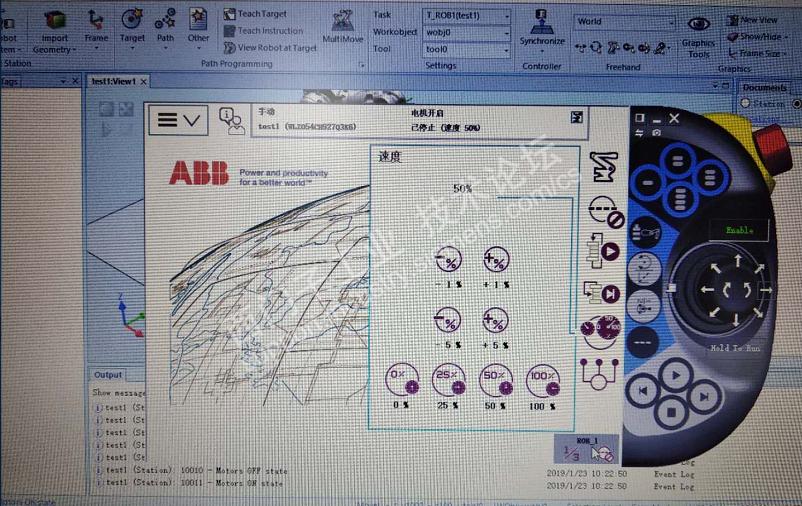Click the pendant camera screenshot icon
Image resolution: width=802 pixels, height=506 pixels.
(x=656, y=133)
